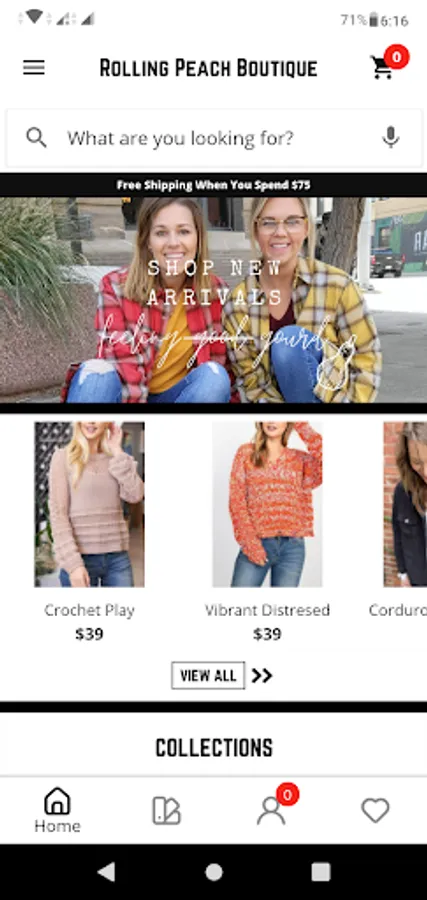Click the magnifying glass search icon
The height and width of the screenshot is (900, 427).
36,138
